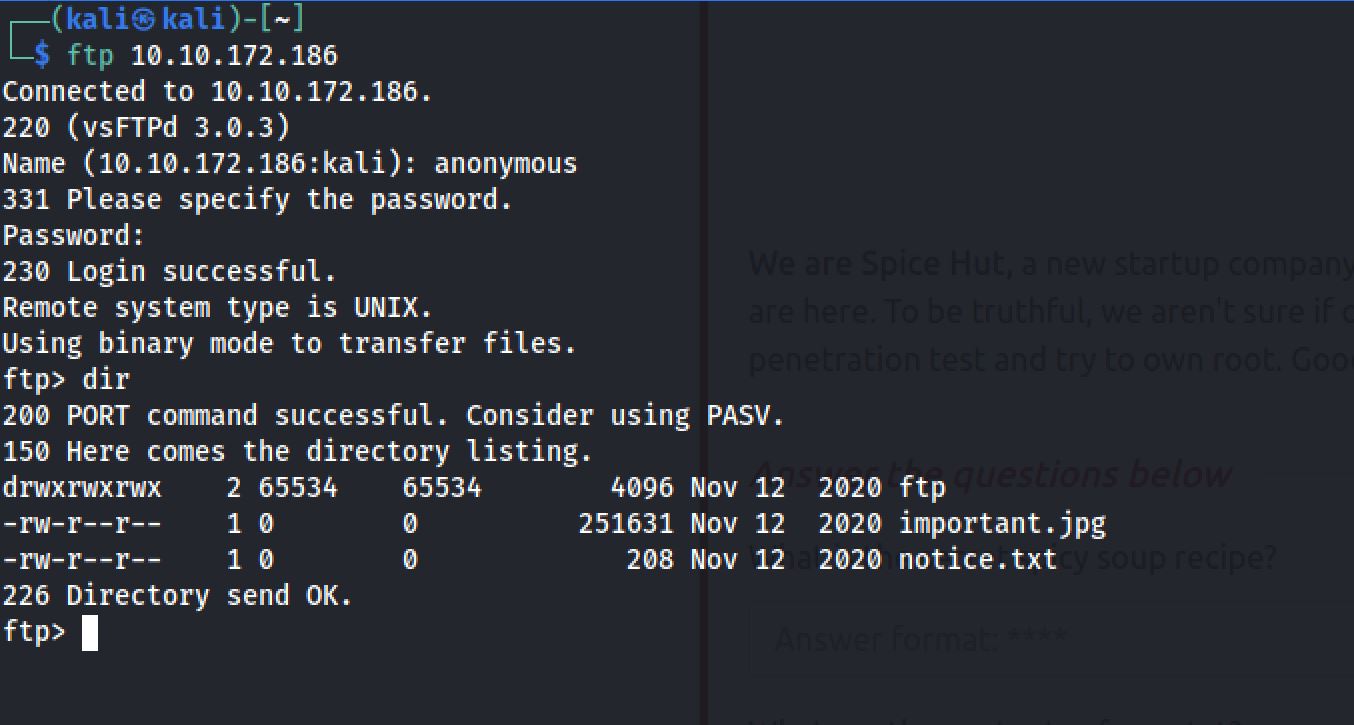
Task: Click the '200 PORT command successful' line
Action: click(393, 416)
